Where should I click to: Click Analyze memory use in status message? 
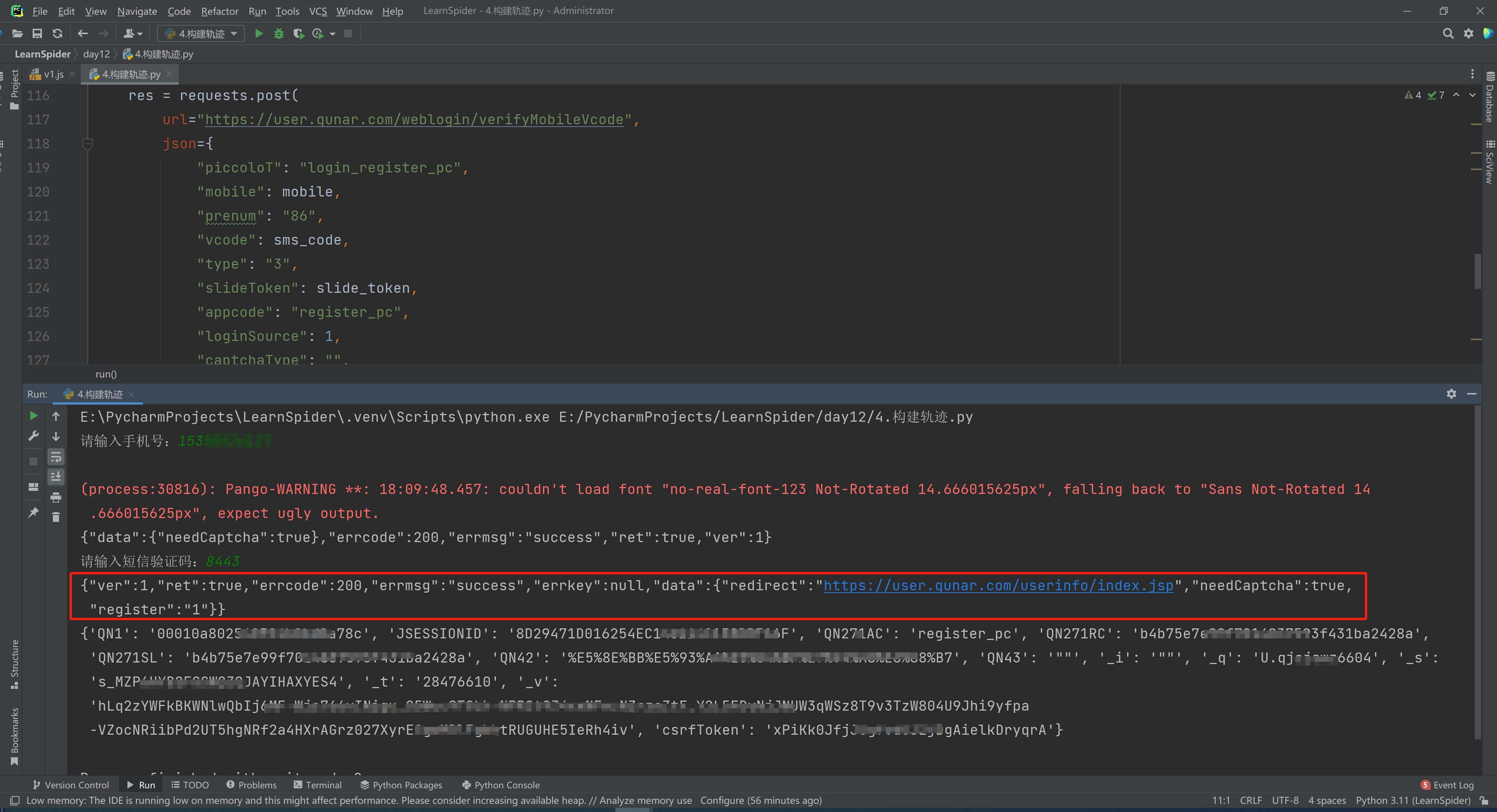(646, 801)
